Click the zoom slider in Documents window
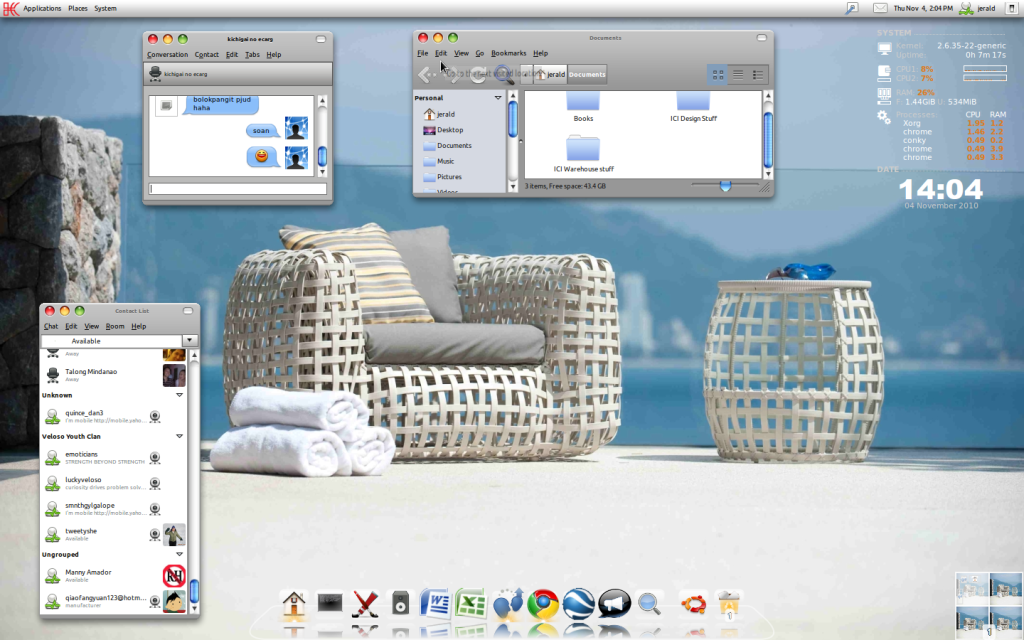 tap(725, 185)
